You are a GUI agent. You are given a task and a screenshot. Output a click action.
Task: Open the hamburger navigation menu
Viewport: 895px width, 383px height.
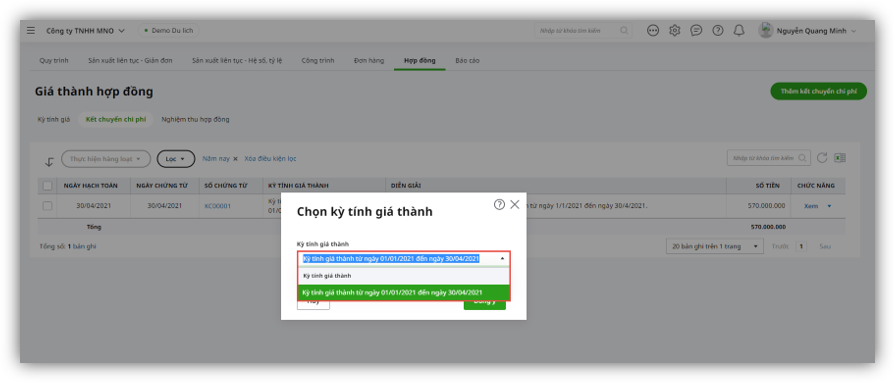(31, 31)
